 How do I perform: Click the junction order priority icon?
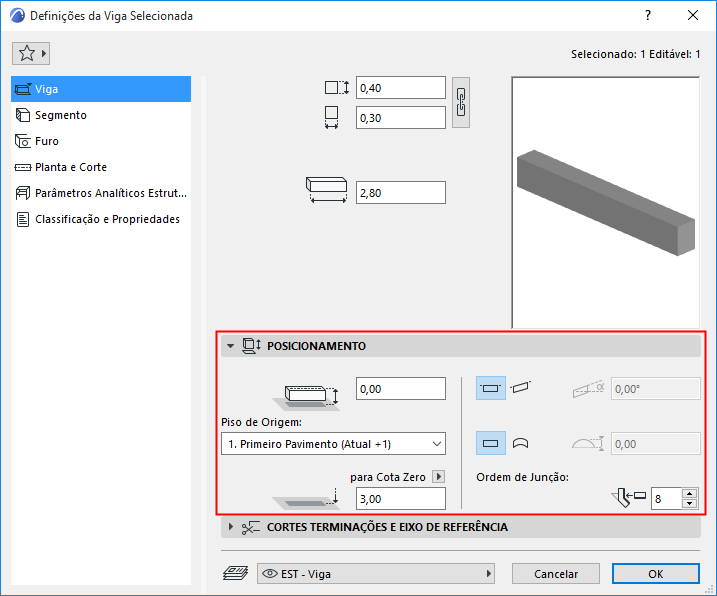[x=628, y=498]
